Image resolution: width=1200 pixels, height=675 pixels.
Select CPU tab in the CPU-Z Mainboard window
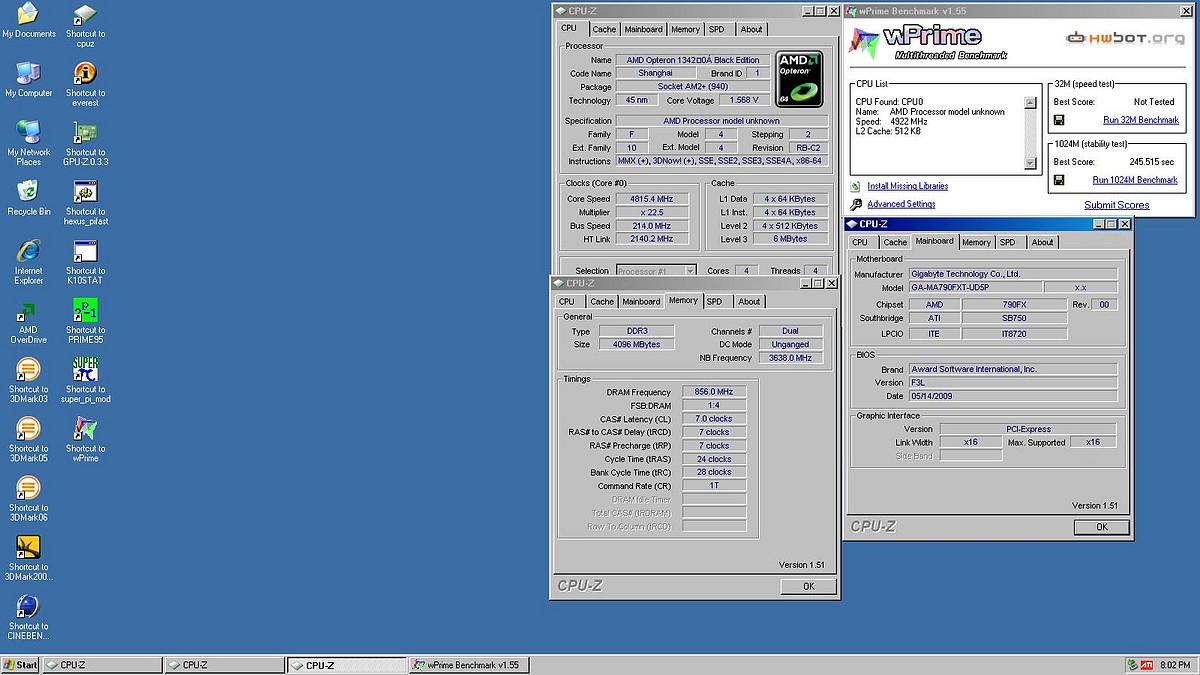(x=860, y=242)
